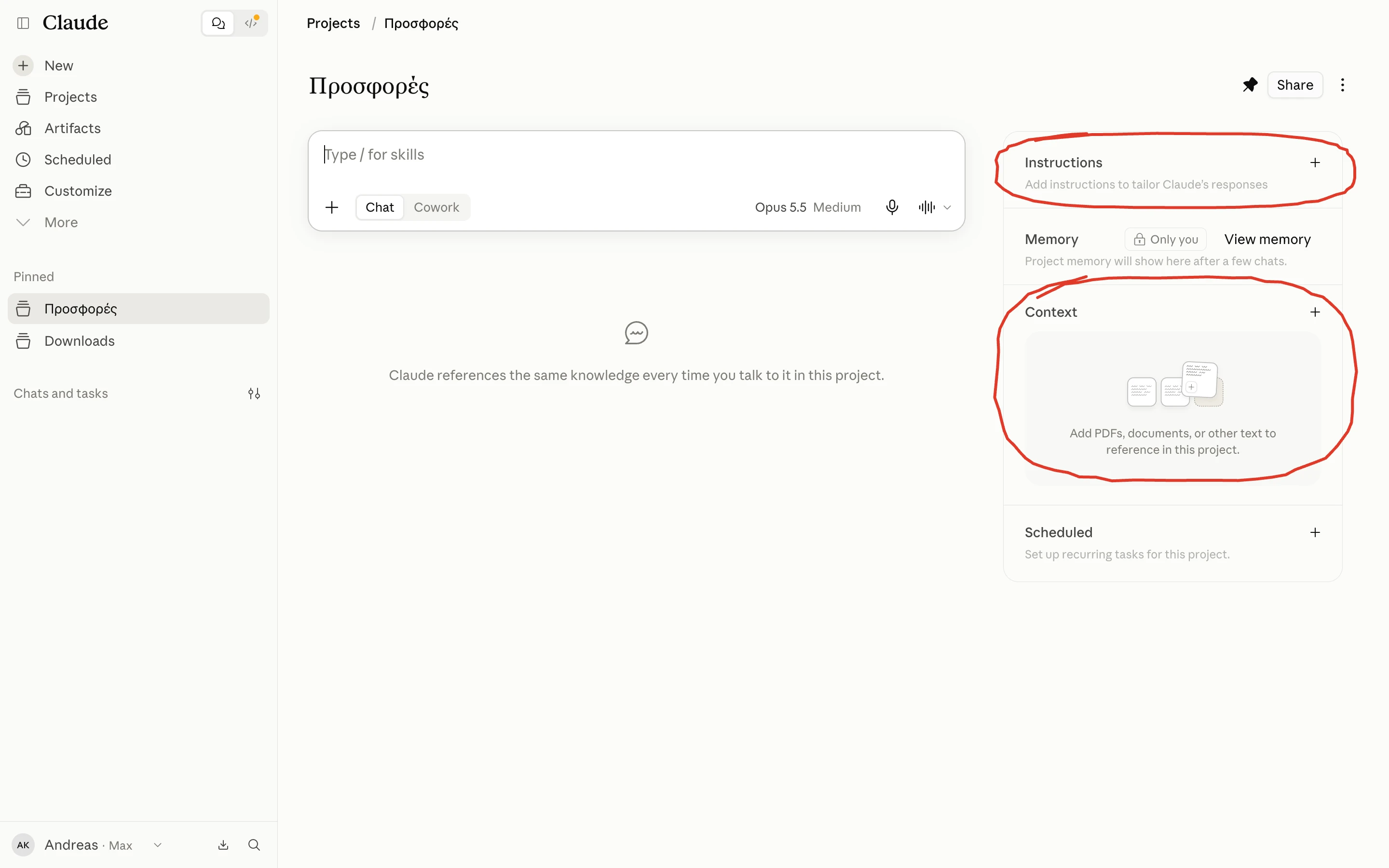Viewport: 1389px width, 868px height.
Task: Open voice options chevron dropdown
Action: (947, 207)
